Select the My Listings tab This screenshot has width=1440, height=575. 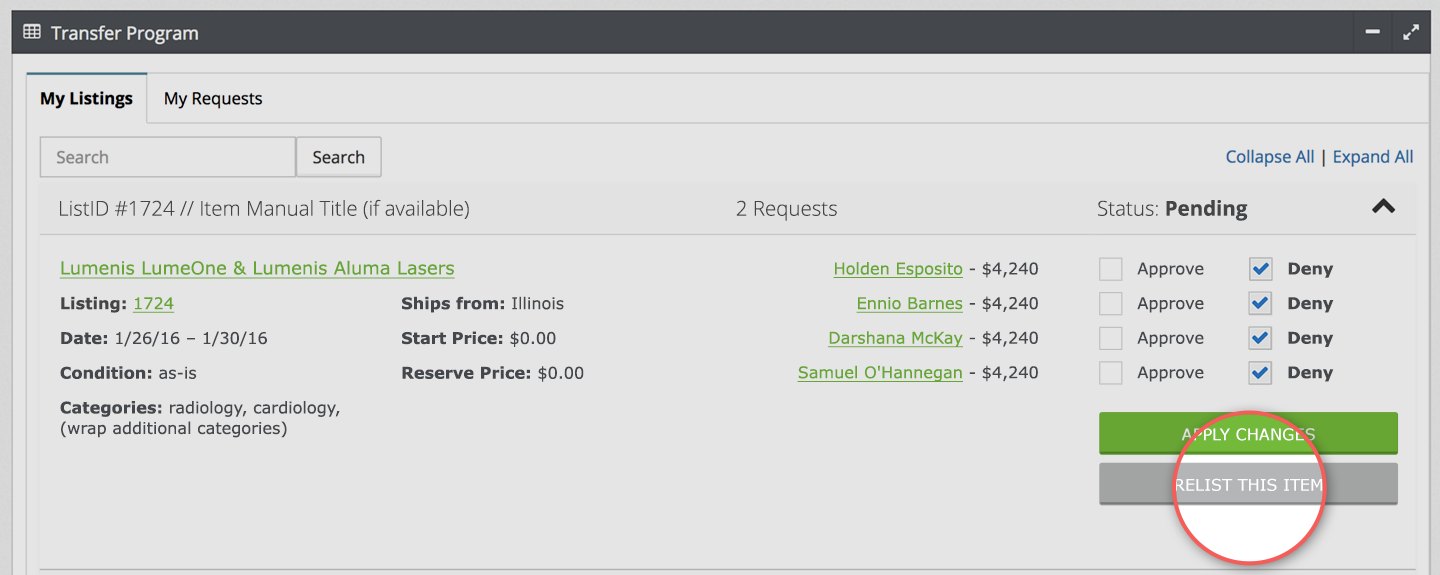coord(86,98)
